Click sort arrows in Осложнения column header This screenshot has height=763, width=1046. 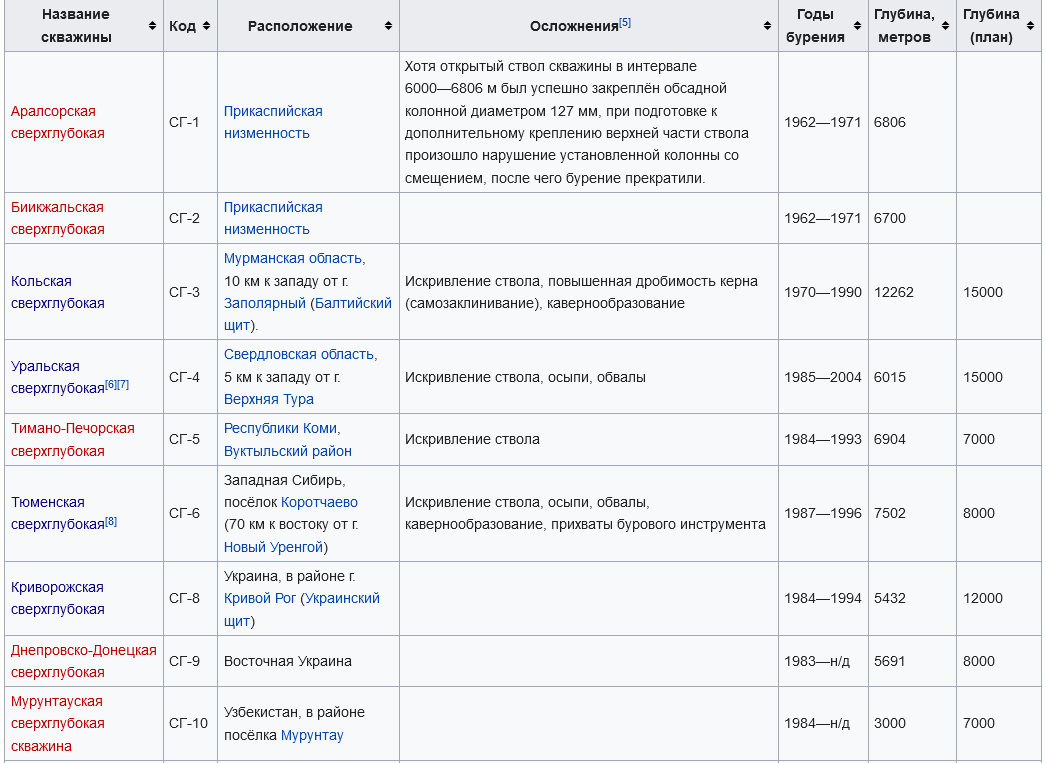[767, 26]
